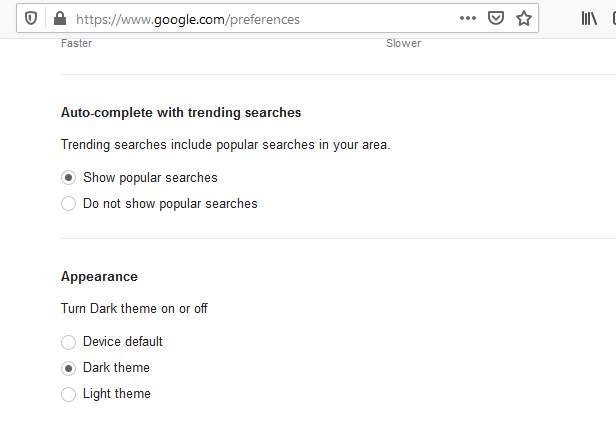Click the Trending searches description sentence
Image resolution: width=616 pixels, height=426 pixels.
226,145
